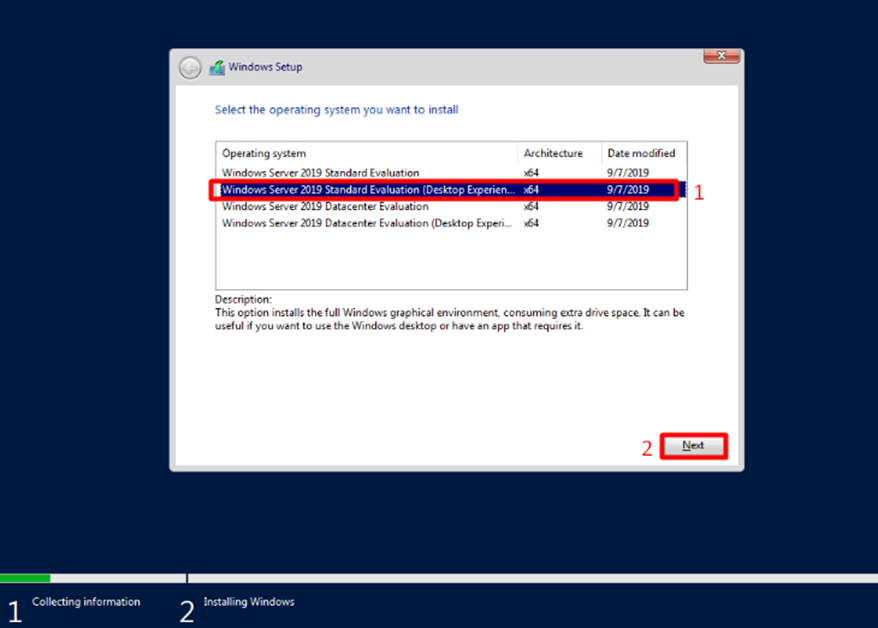
Task: Click the Windows Setup title bar icon
Action: click(x=217, y=67)
